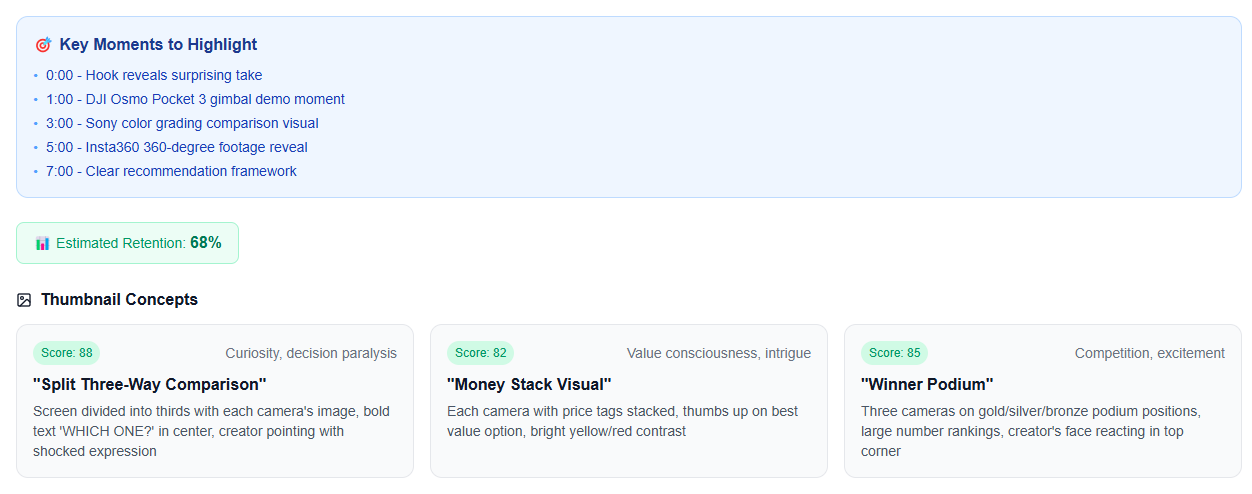
Task: Jump to 3:00 Sony color grading comparison
Action: tap(182, 123)
